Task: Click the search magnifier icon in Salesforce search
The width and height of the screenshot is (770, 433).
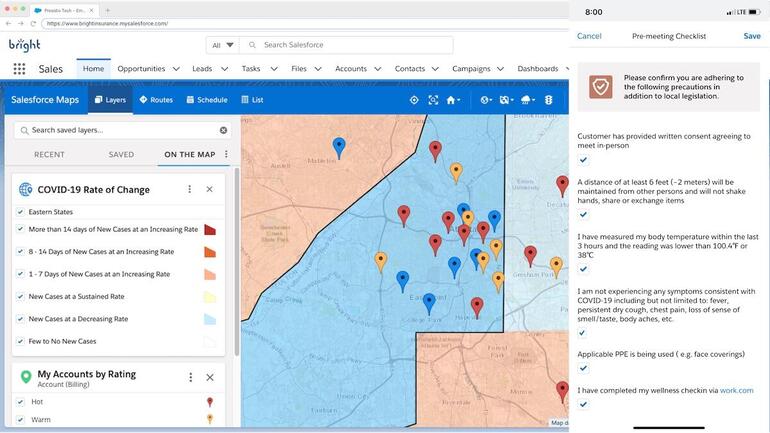Action: pos(252,45)
